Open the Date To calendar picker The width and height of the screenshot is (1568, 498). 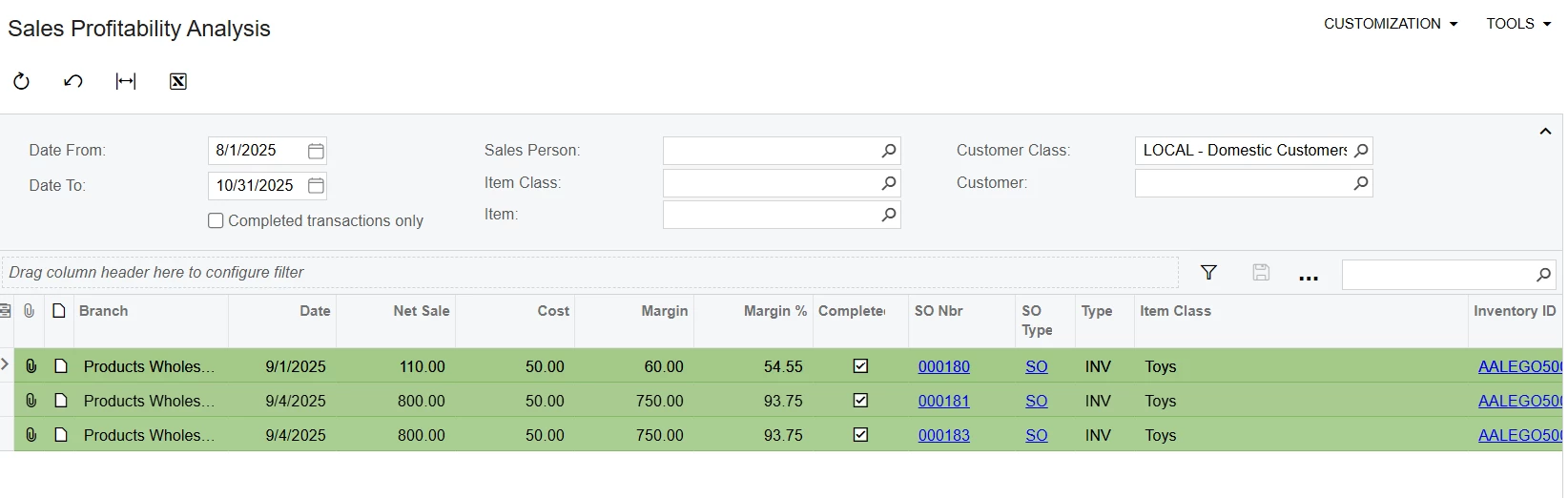tap(316, 185)
